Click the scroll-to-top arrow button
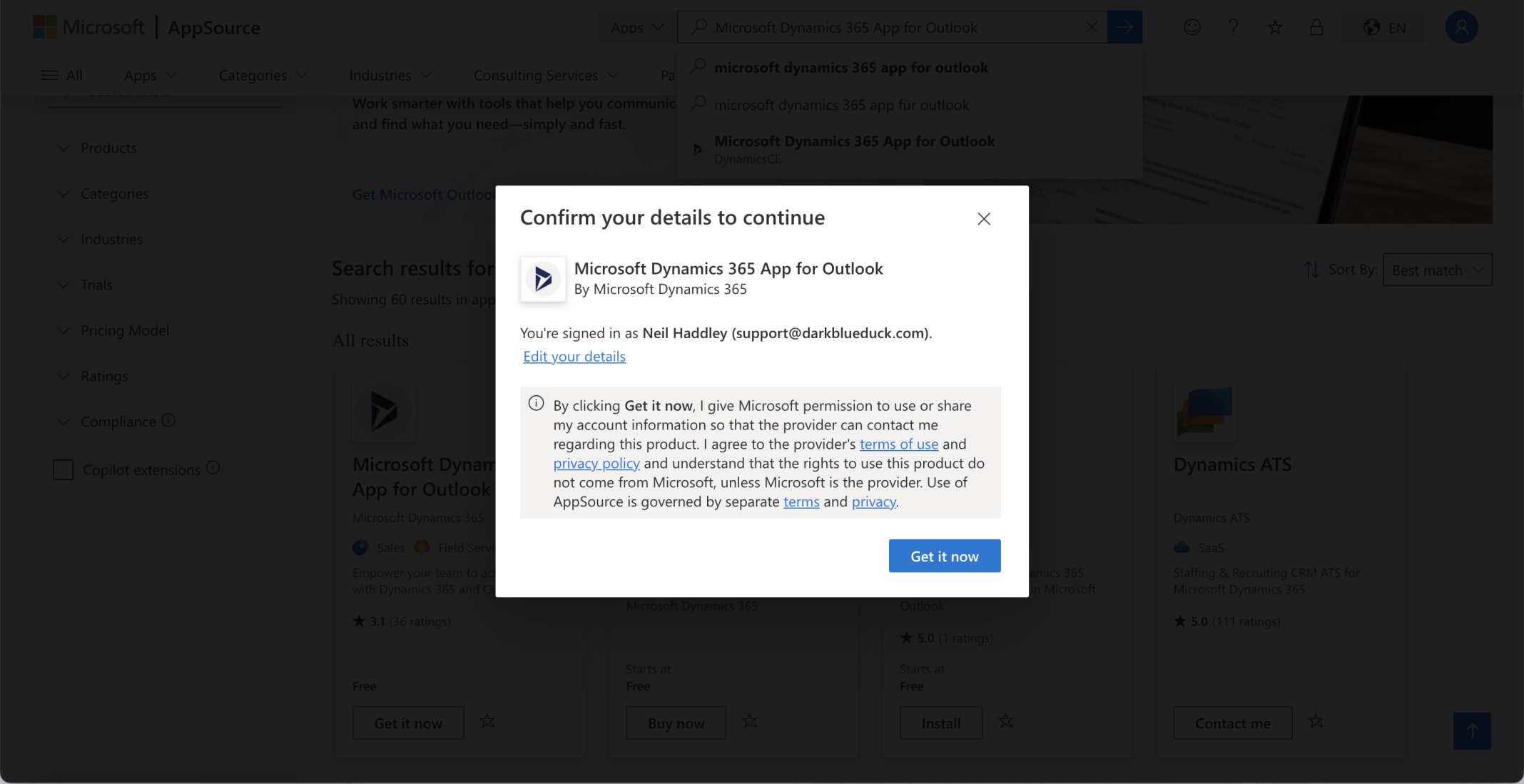Image resolution: width=1524 pixels, height=784 pixels. click(x=1471, y=730)
